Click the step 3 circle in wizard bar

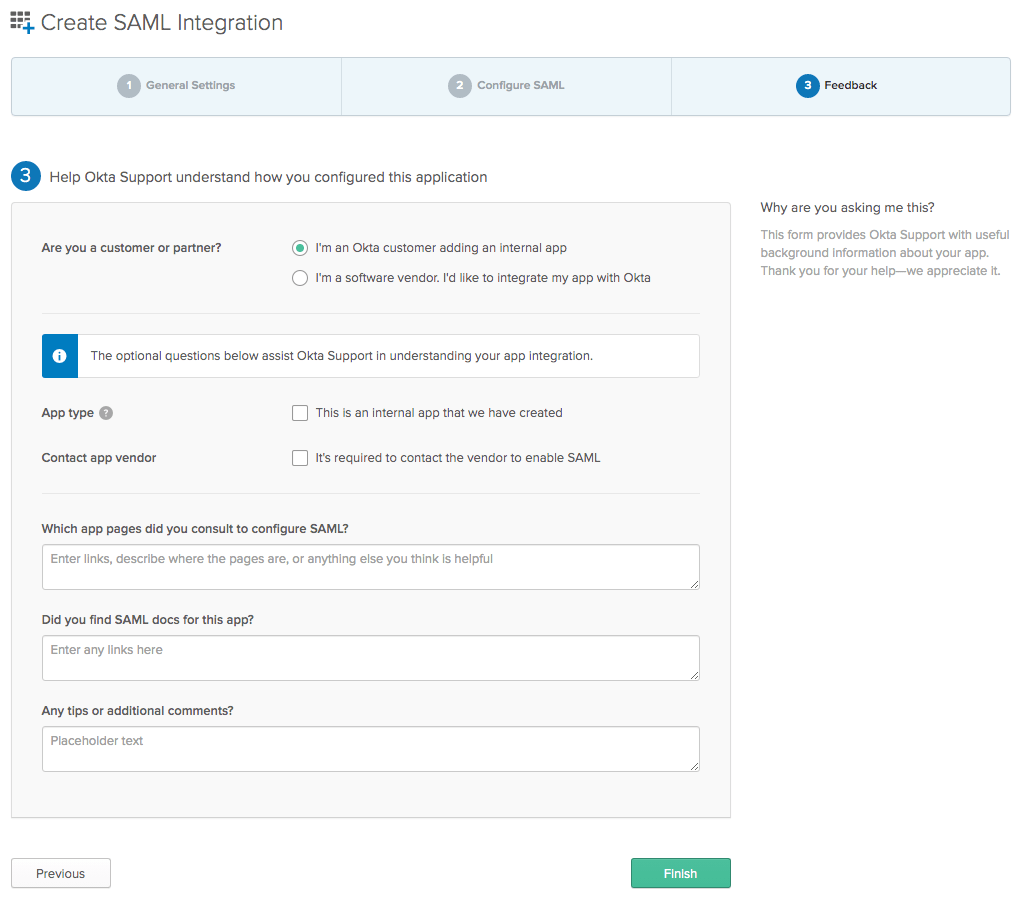click(807, 86)
